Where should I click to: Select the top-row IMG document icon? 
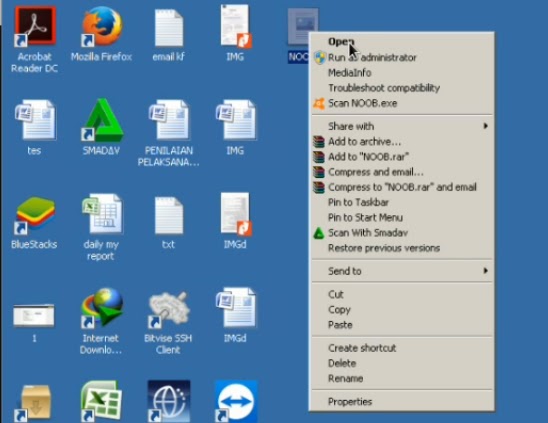tap(236, 26)
